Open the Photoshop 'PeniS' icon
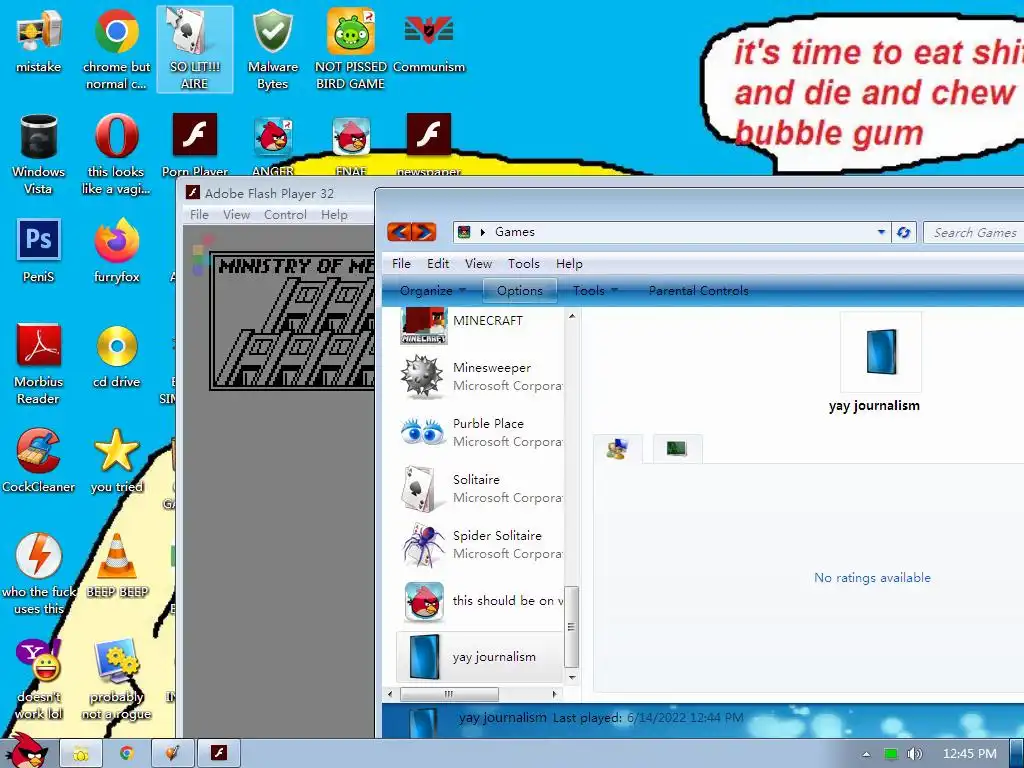1024x768 pixels. point(39,251)
